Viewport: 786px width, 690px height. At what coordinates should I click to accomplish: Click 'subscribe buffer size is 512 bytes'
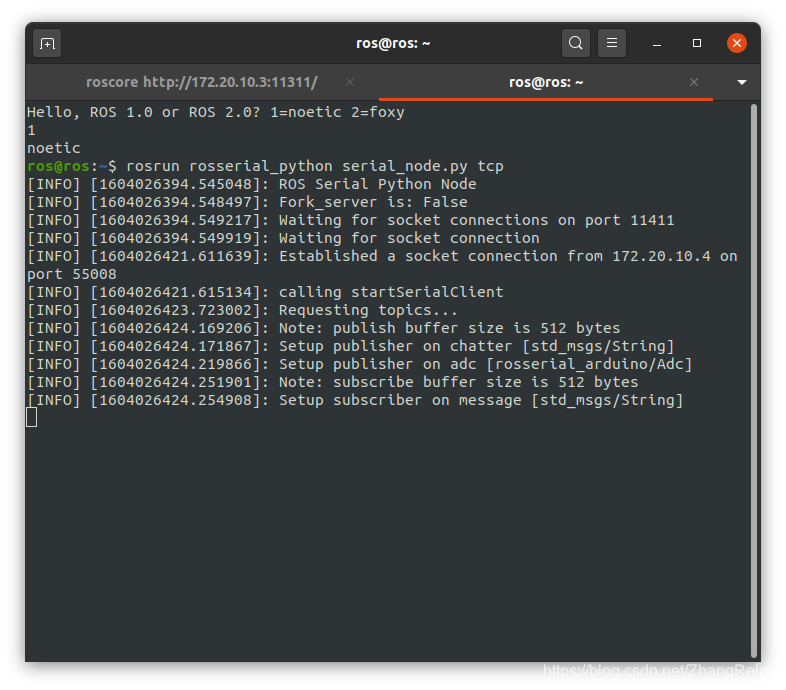coord(486,383)
